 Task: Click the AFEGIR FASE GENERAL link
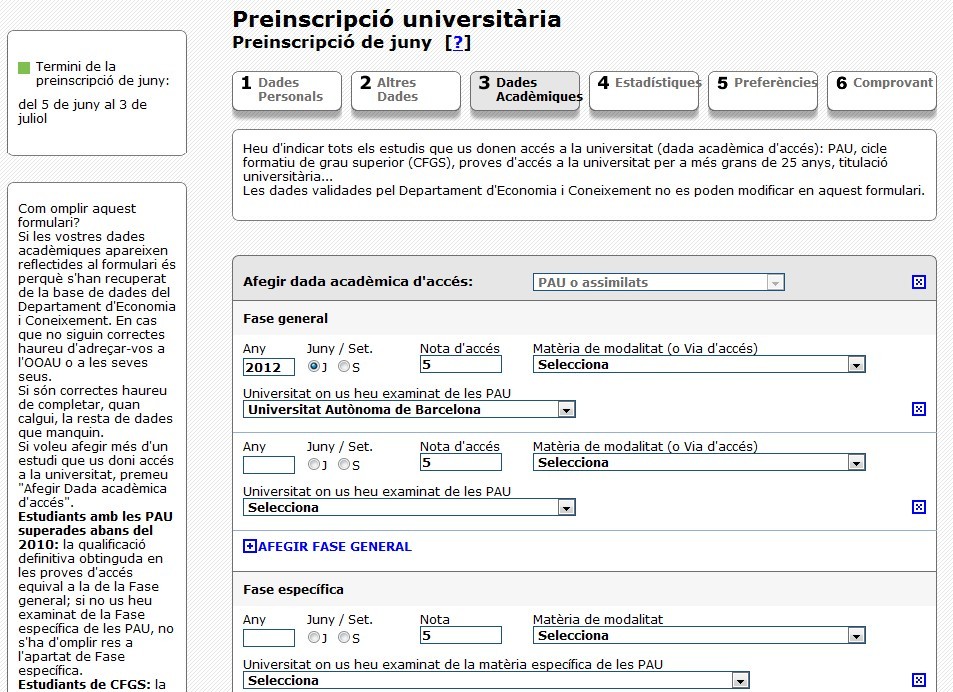coord(335,547)
